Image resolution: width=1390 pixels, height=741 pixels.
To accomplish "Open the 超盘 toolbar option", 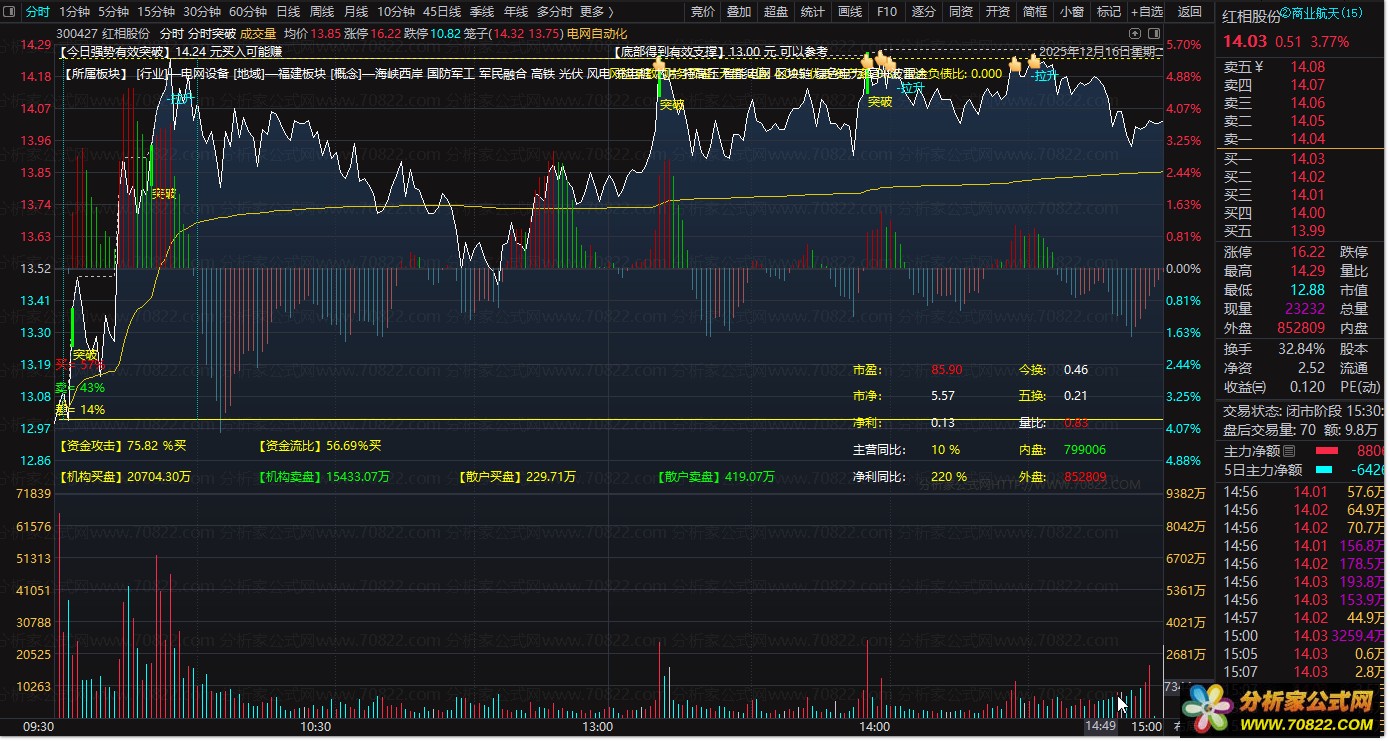I will tap(776, 12).
